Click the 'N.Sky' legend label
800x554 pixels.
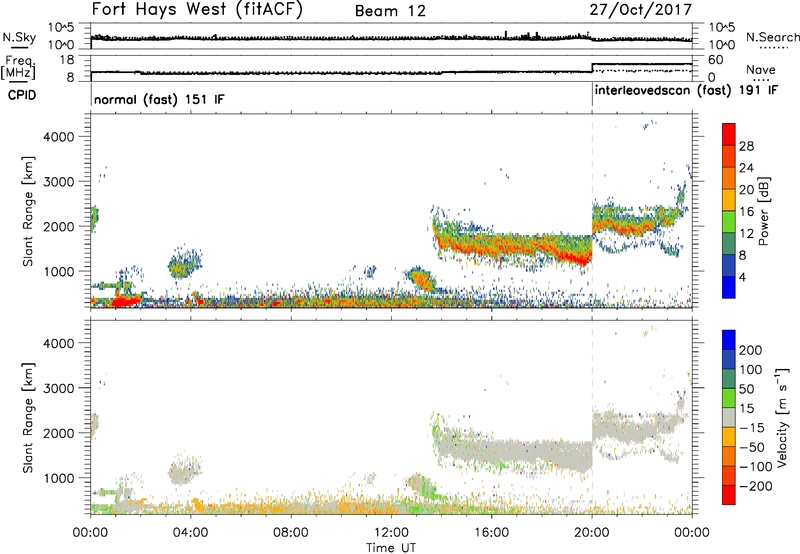(19, 37)
